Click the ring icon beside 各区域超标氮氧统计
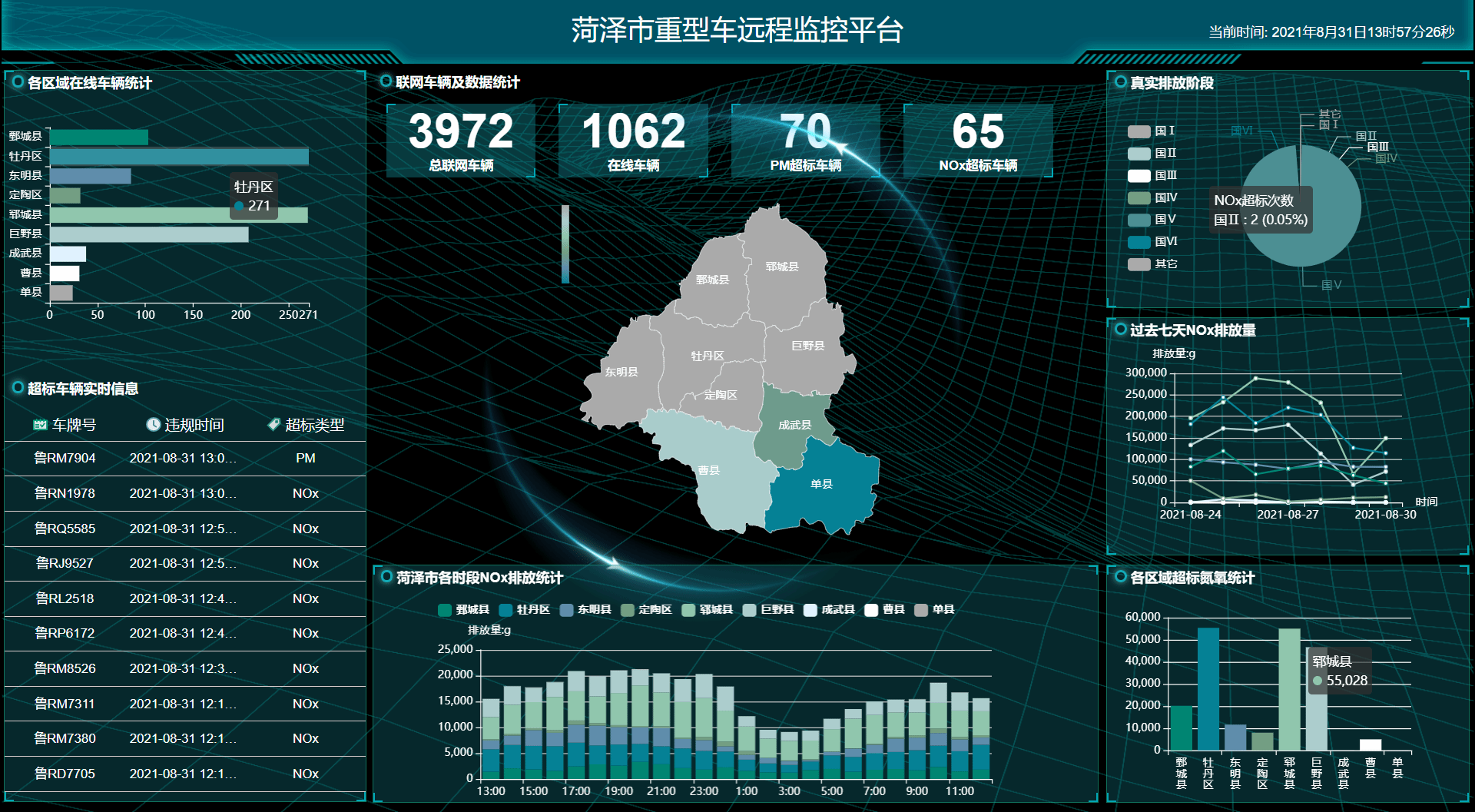 point(1120,577)
